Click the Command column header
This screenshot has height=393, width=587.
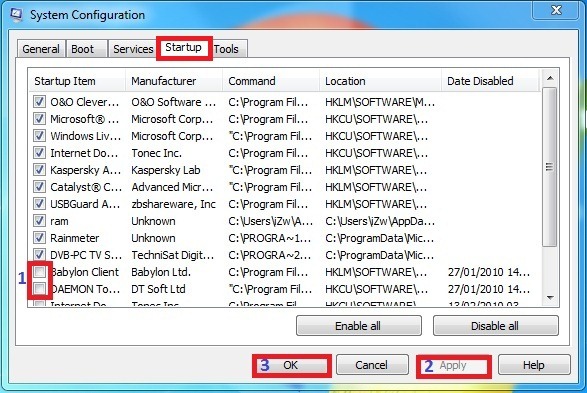point(271,81)
